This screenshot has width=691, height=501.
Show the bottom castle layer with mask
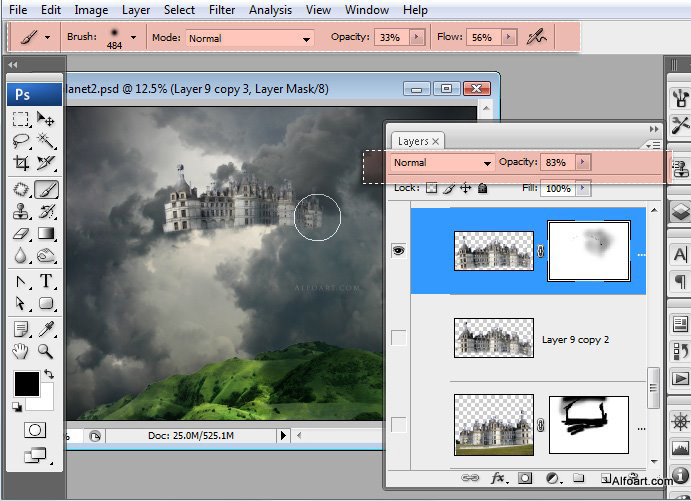click(398, 425)
